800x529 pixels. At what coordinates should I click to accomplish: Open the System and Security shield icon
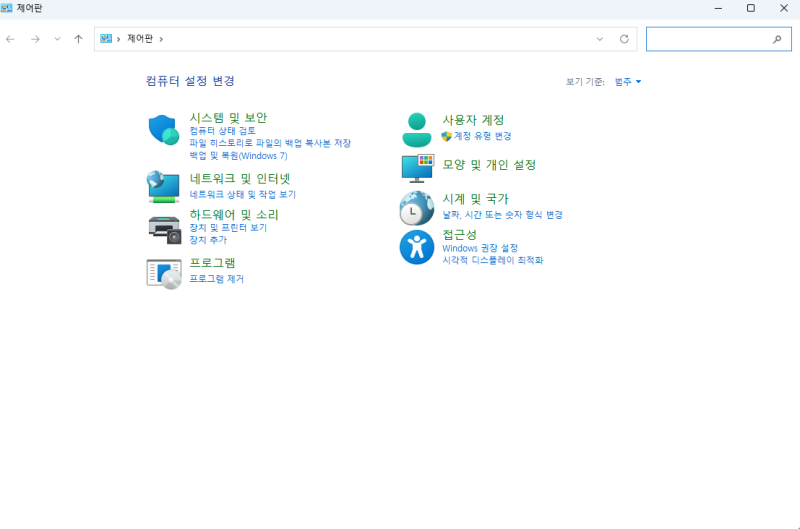[x=164, y=130]
